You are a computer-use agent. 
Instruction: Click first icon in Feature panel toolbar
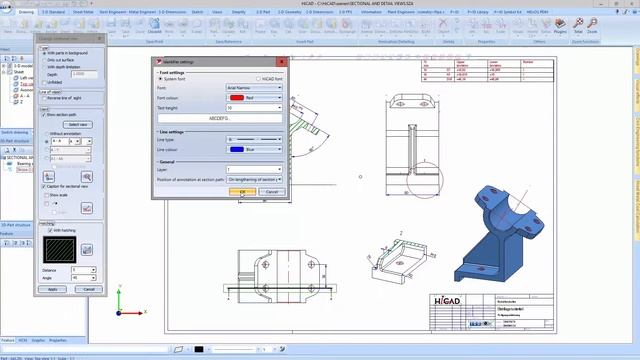coord(7,243)
